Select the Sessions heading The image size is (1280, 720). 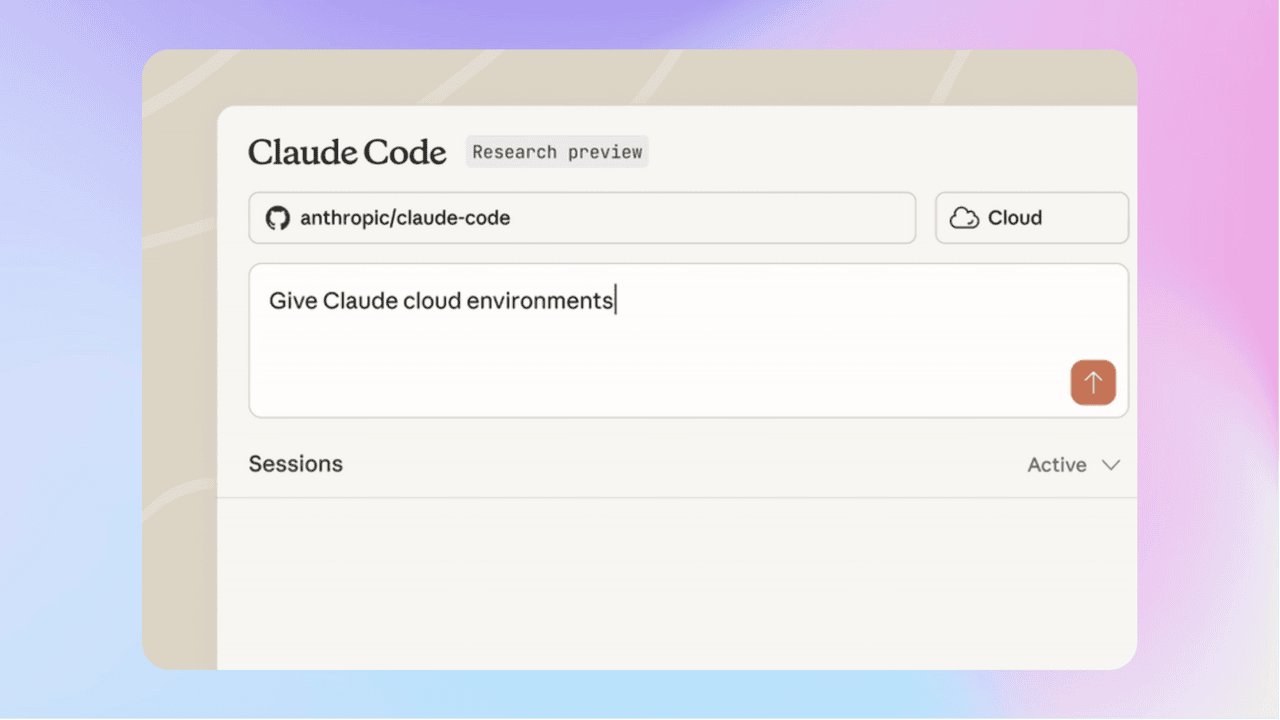click(x=296, y=464)
